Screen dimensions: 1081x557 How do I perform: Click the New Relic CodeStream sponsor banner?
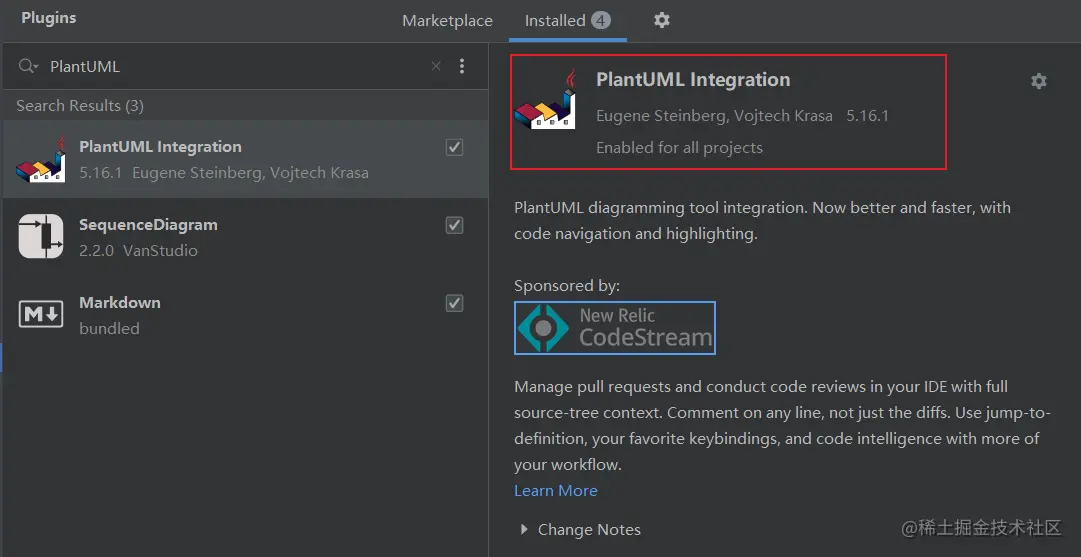(x=615, y=328)
